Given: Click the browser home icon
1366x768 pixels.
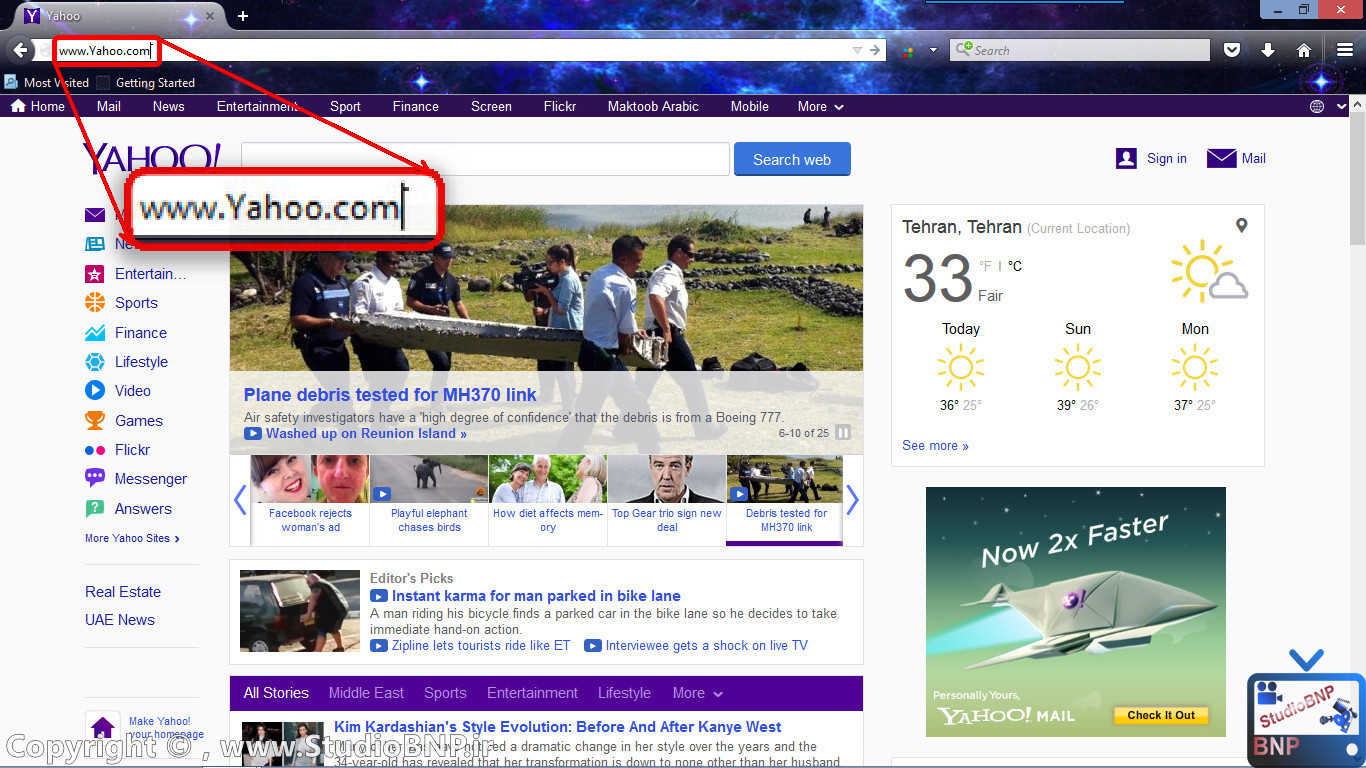Looking at the screenshot, I should point(1304,50).
